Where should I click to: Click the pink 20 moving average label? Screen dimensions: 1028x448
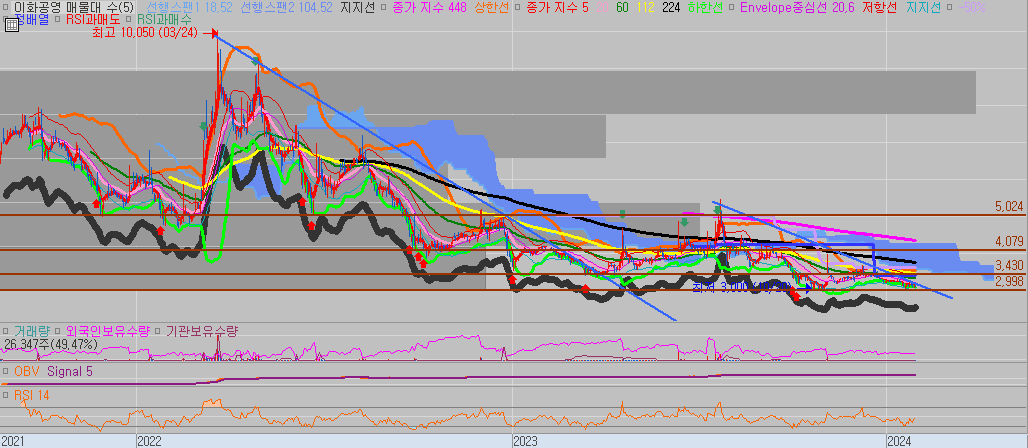click(603, 7)
